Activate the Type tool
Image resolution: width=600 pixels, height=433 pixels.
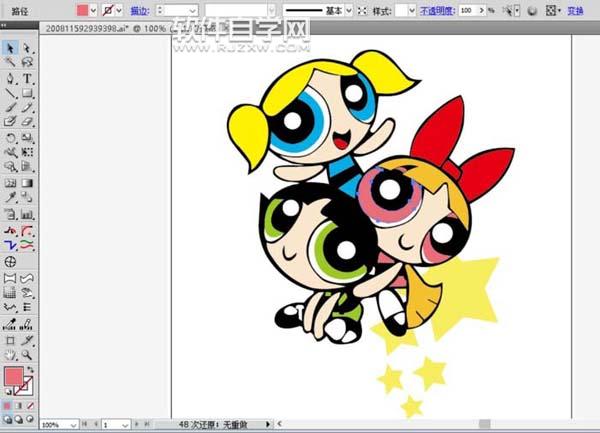pos(27,79)
